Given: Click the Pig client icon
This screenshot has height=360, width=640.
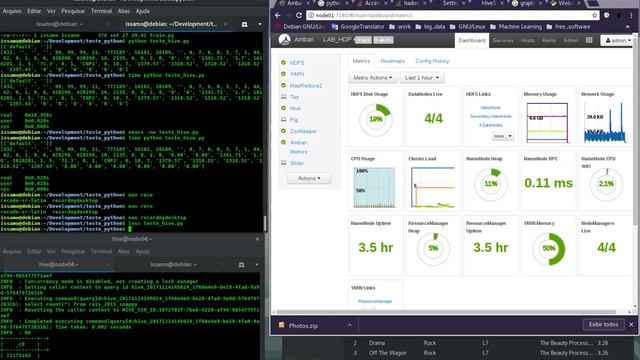Looking at the screenshot, I should pyautogui.click(x=283, y=120).
